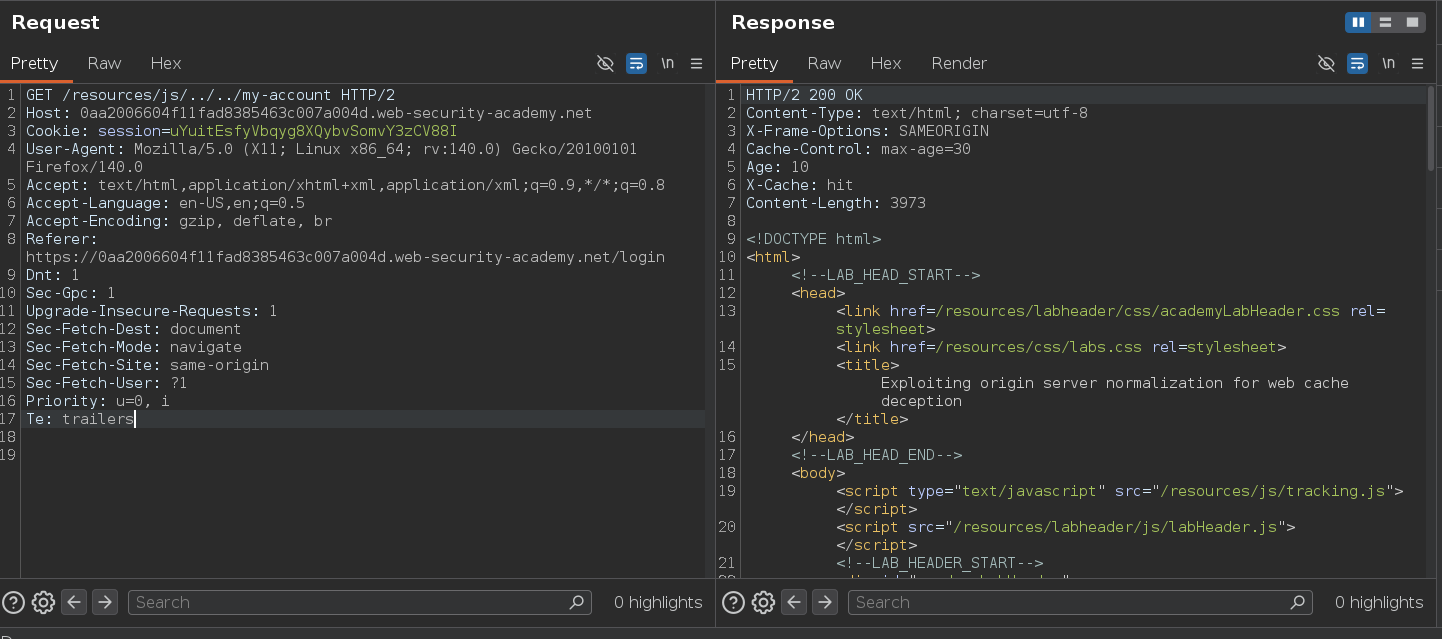
Task: Go to next match in Response search
Action: tap(825, 602)
